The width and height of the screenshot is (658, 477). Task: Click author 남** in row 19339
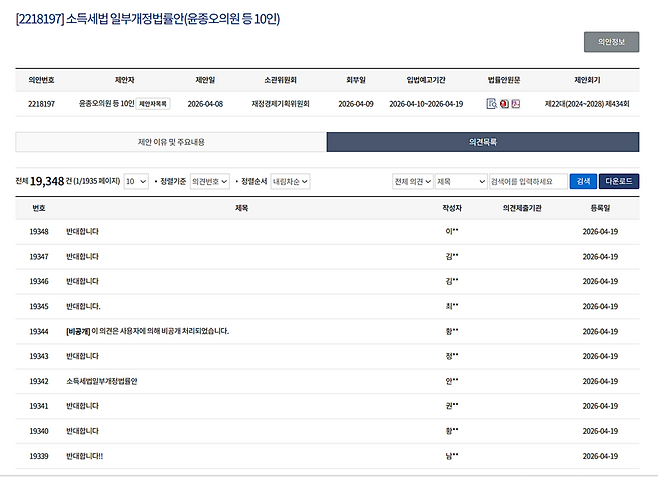(x=452, y=456)
